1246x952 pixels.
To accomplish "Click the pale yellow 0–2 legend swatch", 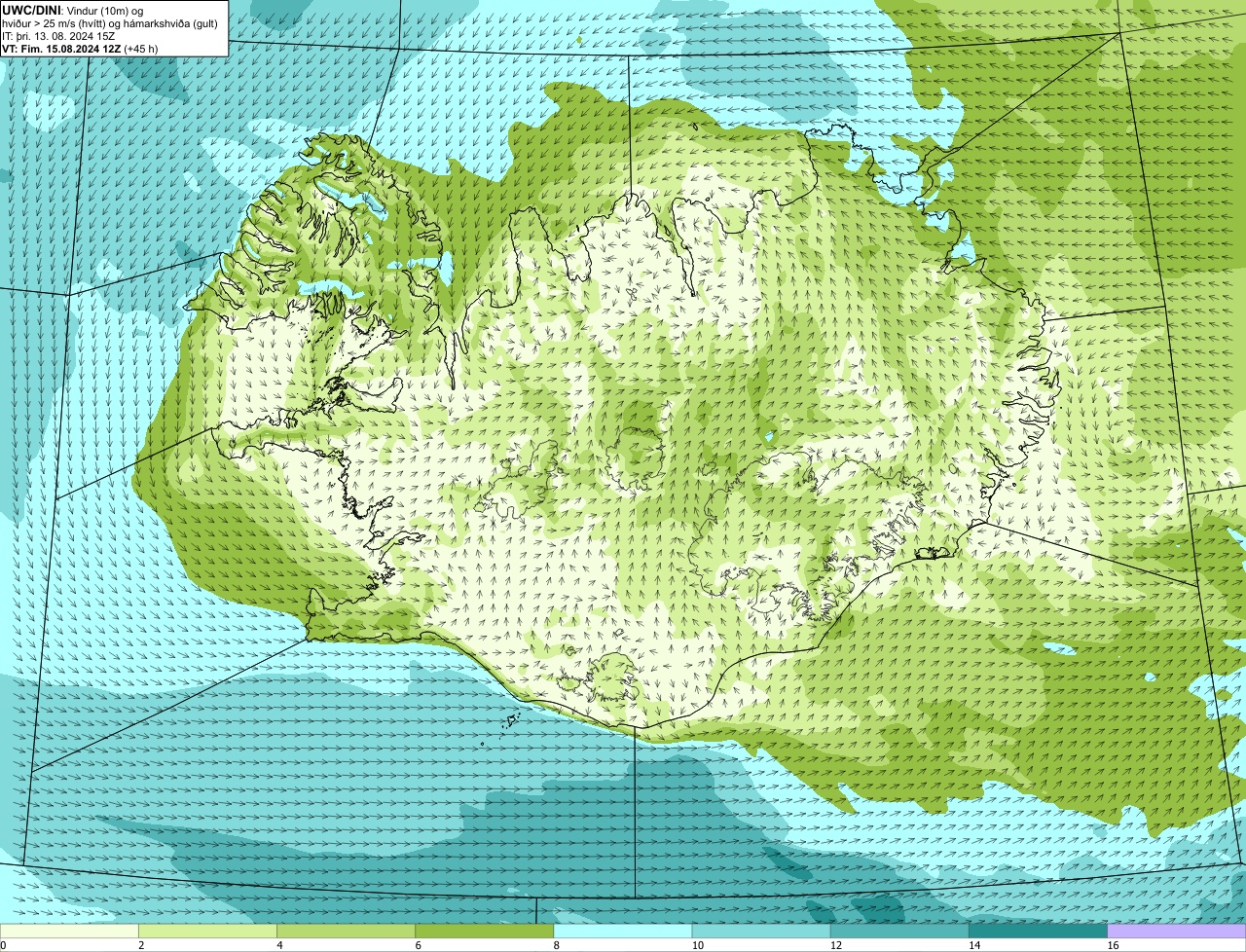I will click(x=69, y=931).
